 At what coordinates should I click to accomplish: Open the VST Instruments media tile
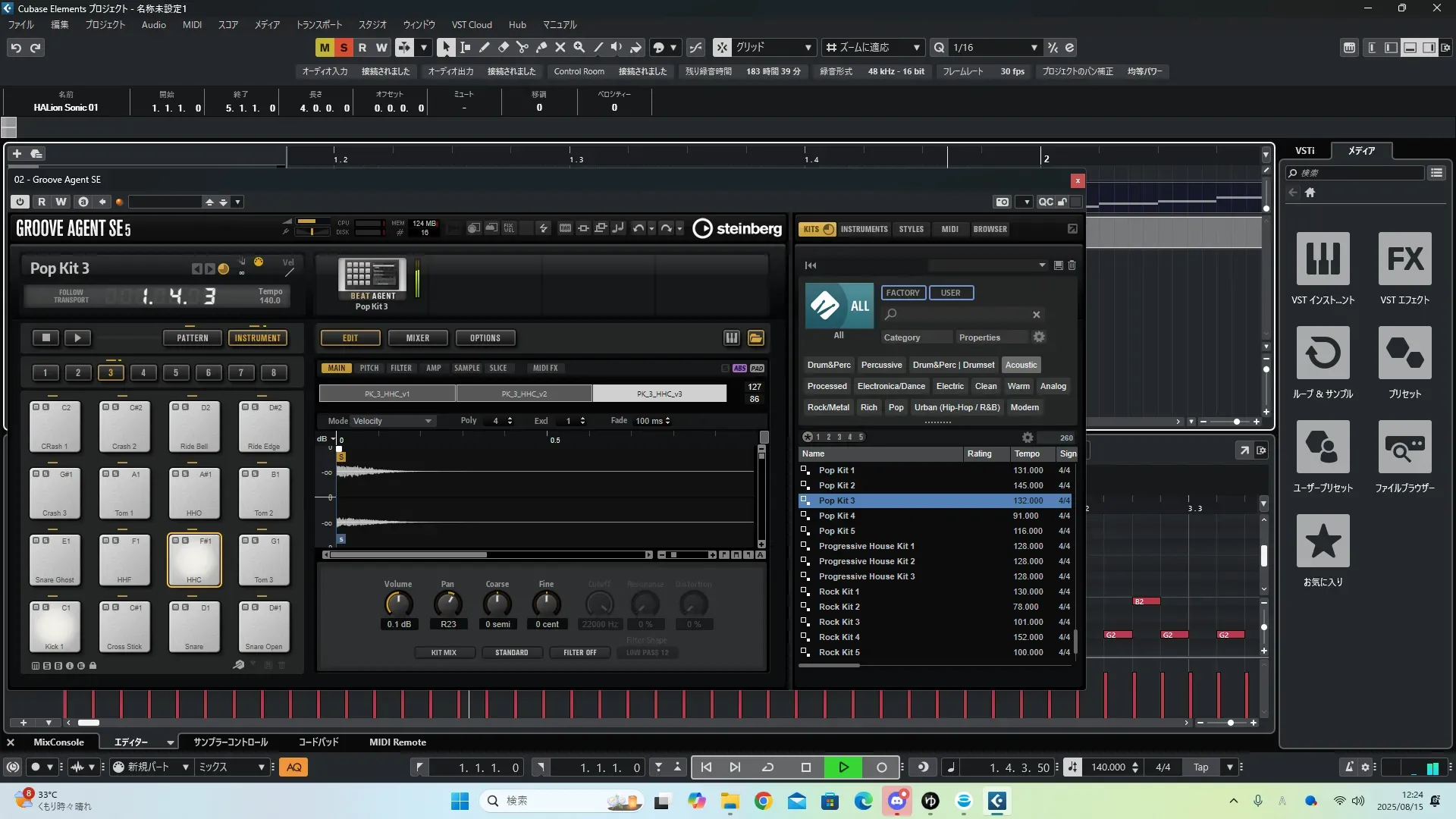click(1323, 259)
